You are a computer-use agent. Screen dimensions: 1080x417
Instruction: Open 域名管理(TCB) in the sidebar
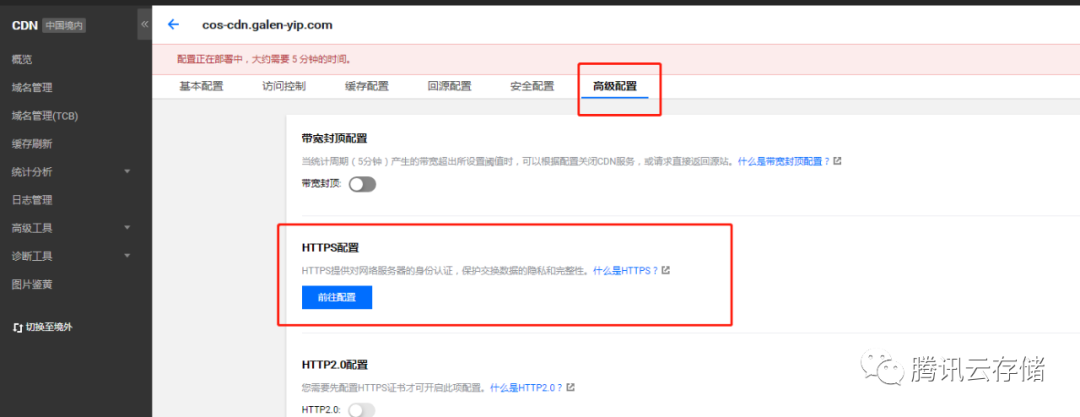(45, 116)
